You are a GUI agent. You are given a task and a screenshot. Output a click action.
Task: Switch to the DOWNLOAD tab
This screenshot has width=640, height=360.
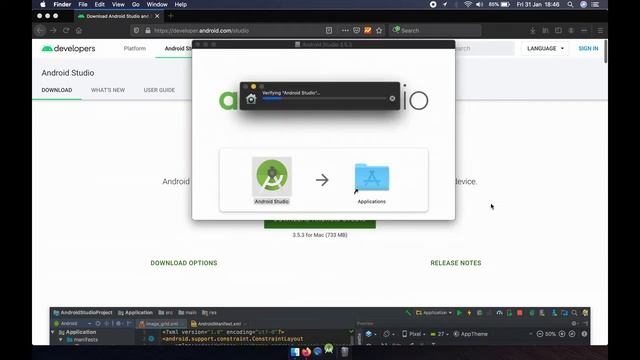57,90
